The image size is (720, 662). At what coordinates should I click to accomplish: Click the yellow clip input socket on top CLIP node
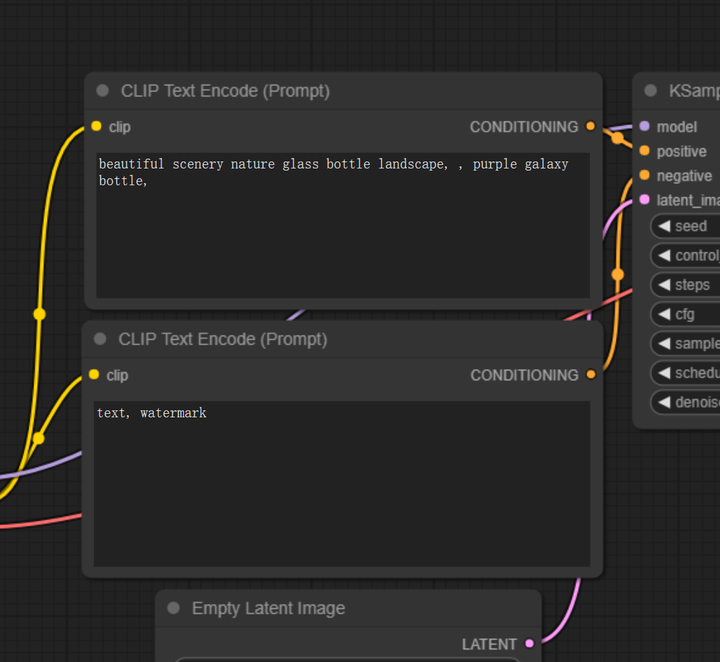(96, 126)
